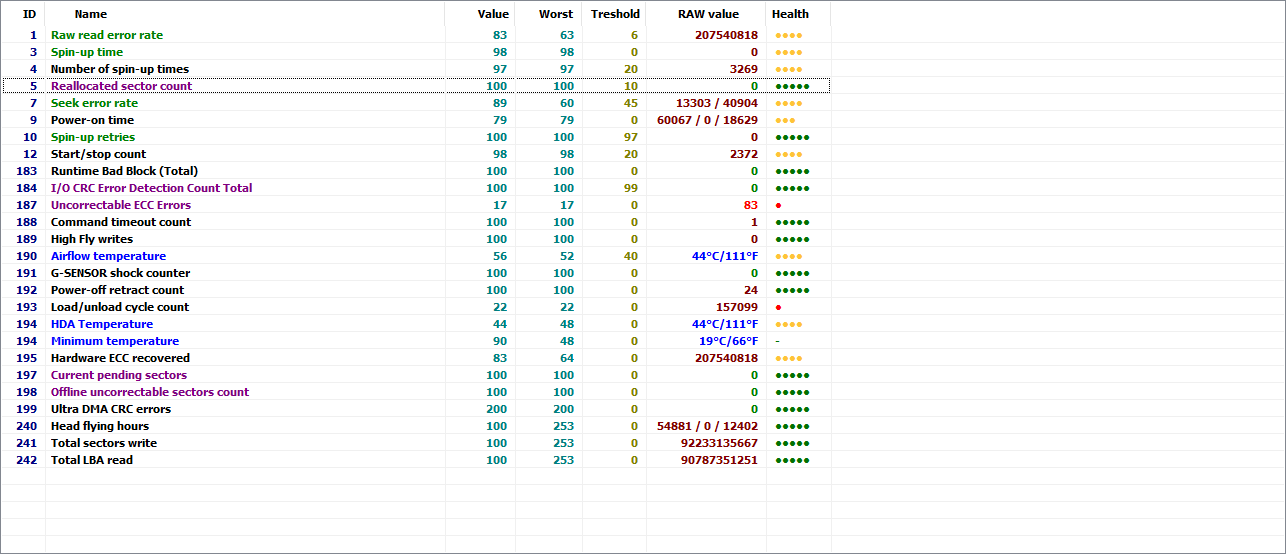Sort by the RAW value column header
The image size is (1286, 554).
point(706,14)
